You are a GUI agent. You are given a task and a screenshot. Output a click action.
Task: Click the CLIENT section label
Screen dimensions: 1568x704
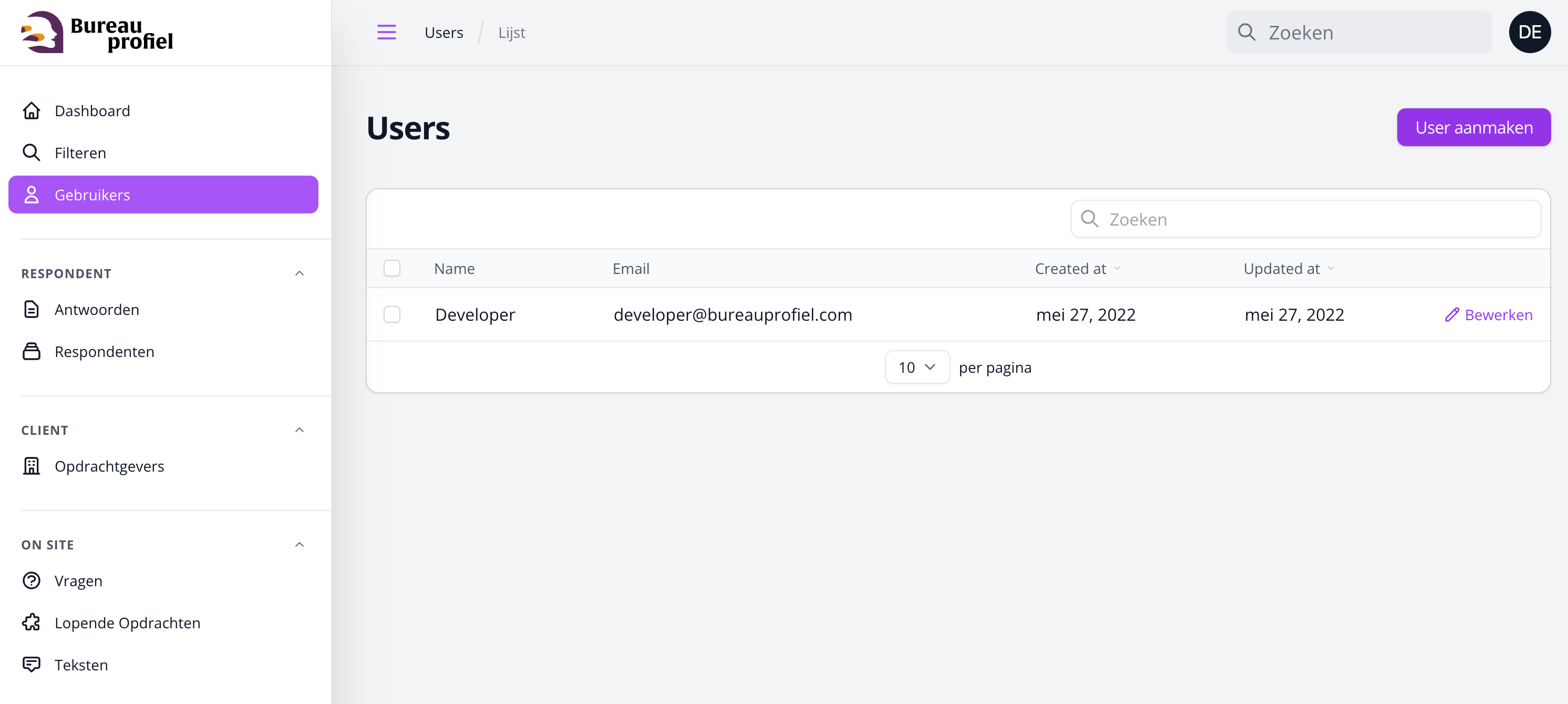pos(45,430)
